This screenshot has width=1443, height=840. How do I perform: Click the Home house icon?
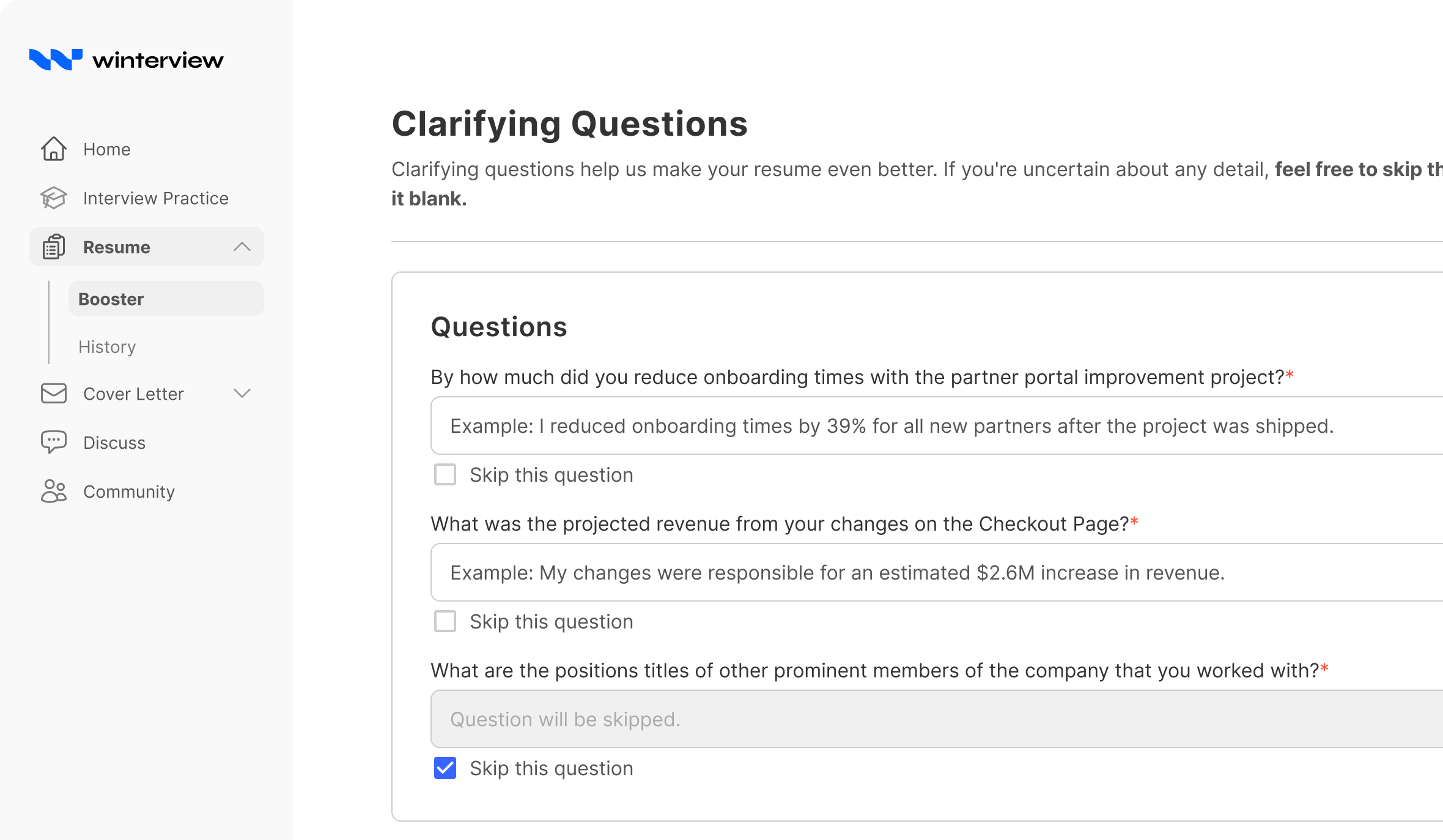coord(54,149)
